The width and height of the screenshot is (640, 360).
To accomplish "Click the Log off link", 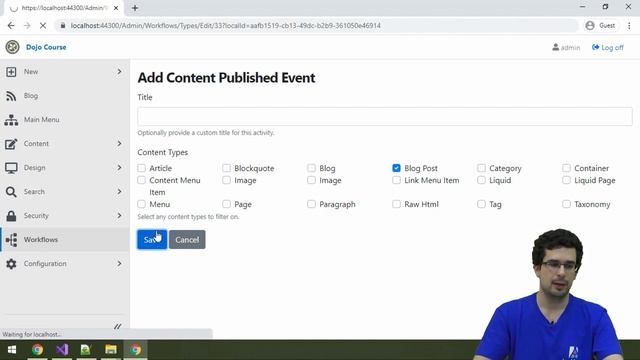I will (608, 48).
